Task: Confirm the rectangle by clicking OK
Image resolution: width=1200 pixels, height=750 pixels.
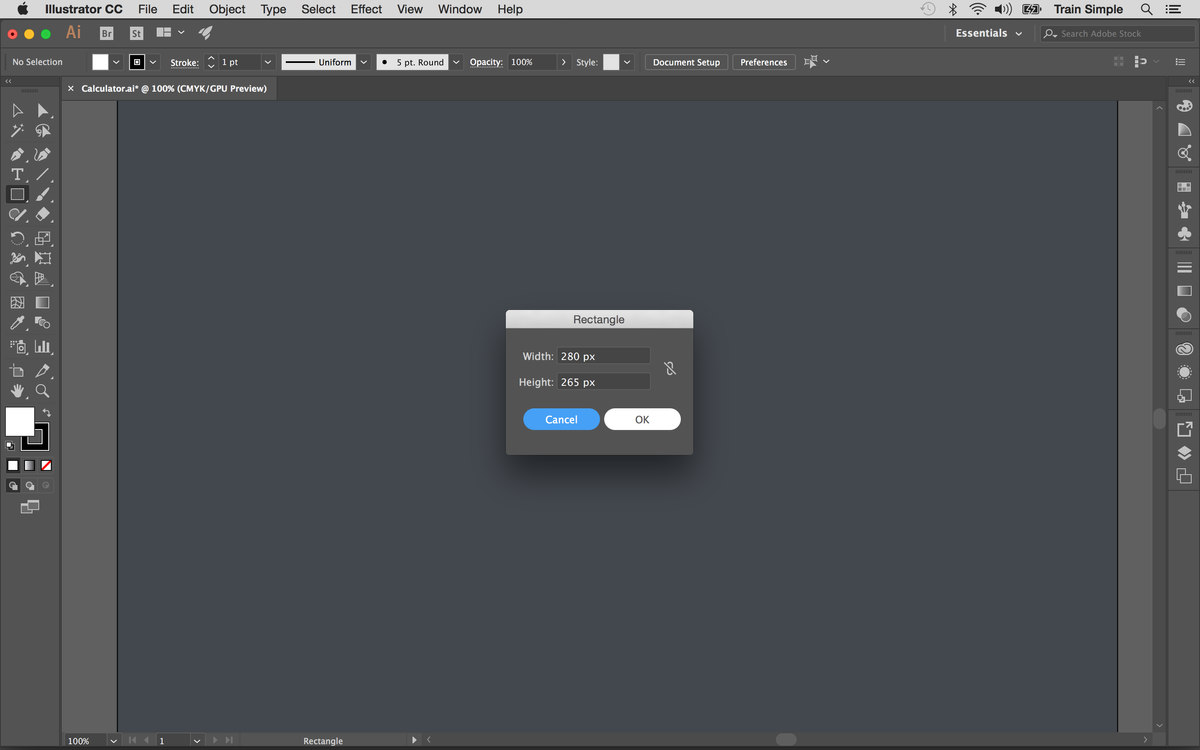Action: point(642,419)
